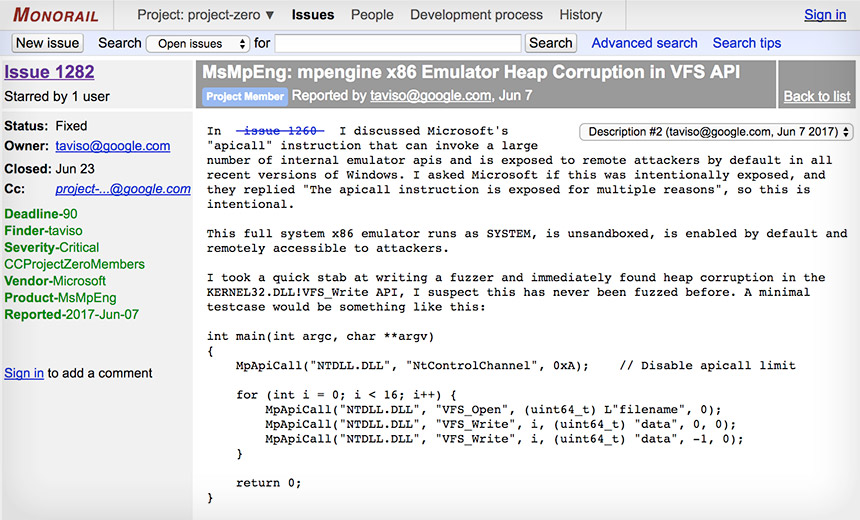Click the 'Starred by 1 user' text
Viewport: 860px width, 520px height.
57,97
